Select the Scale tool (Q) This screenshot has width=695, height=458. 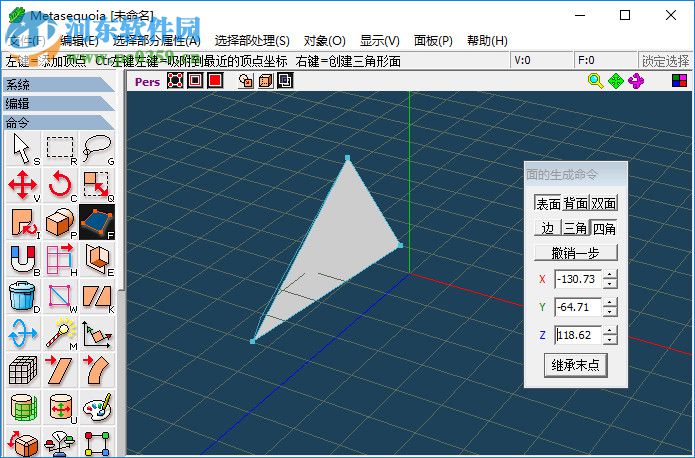point(97,185)
